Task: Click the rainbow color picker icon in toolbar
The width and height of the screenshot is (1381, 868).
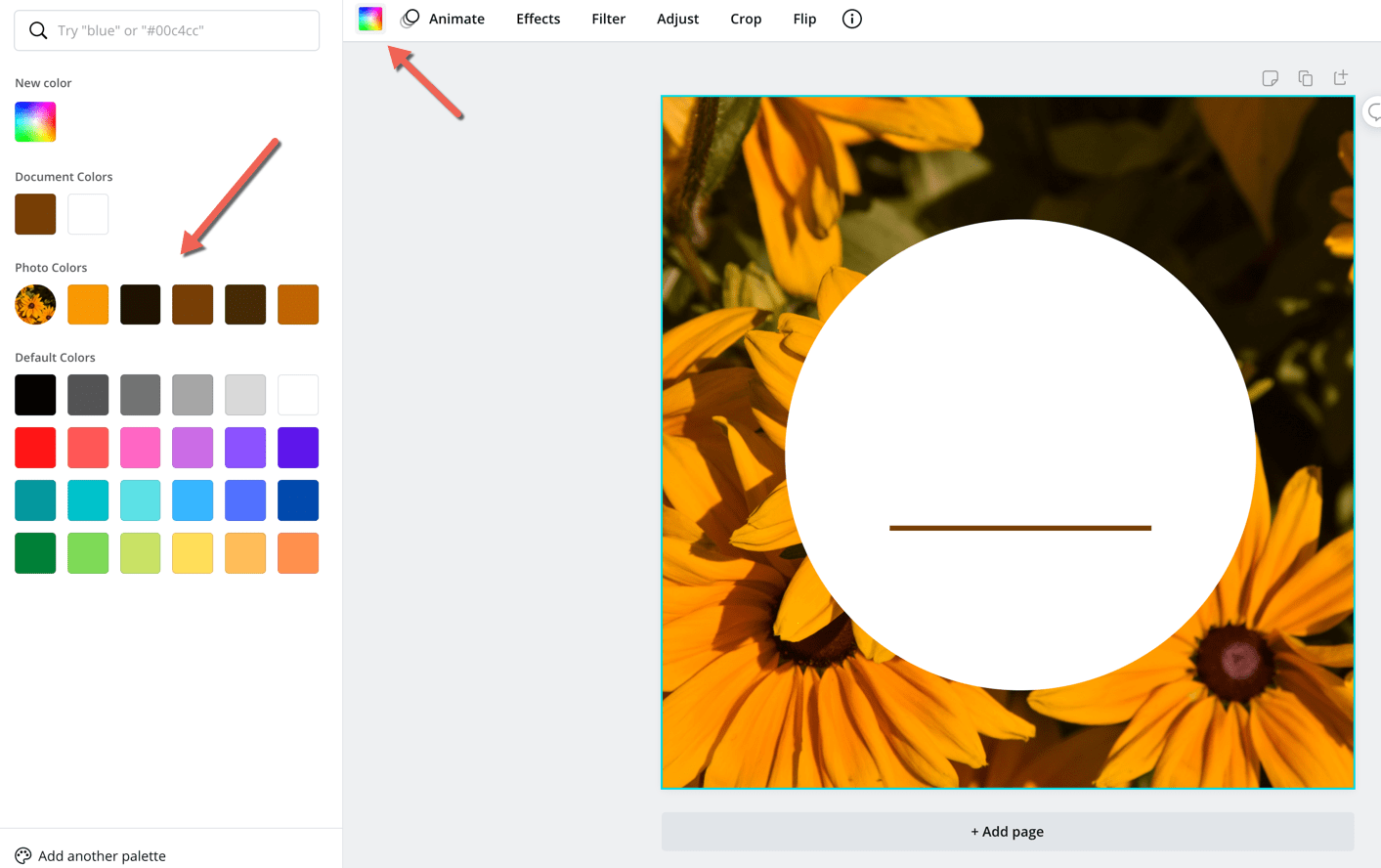Action: 370,19
